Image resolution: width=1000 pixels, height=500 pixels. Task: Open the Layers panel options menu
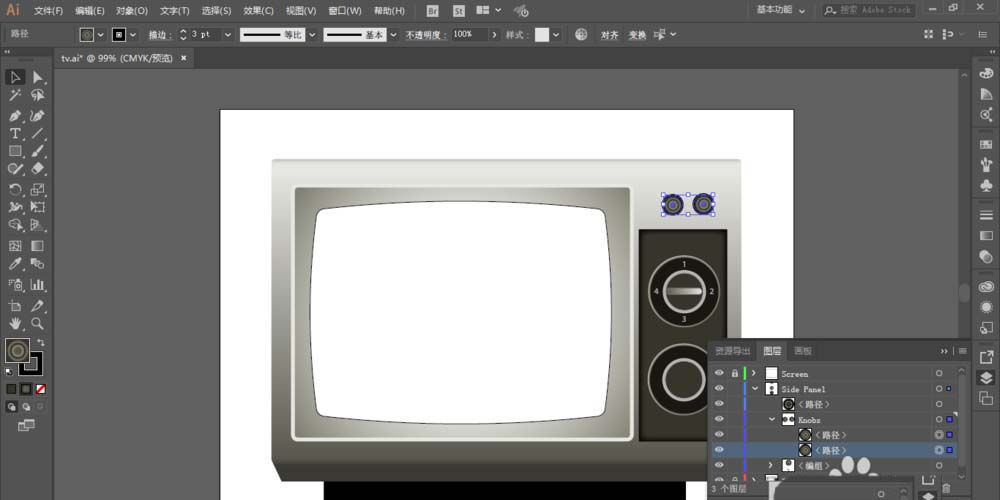tap(962, 351)
